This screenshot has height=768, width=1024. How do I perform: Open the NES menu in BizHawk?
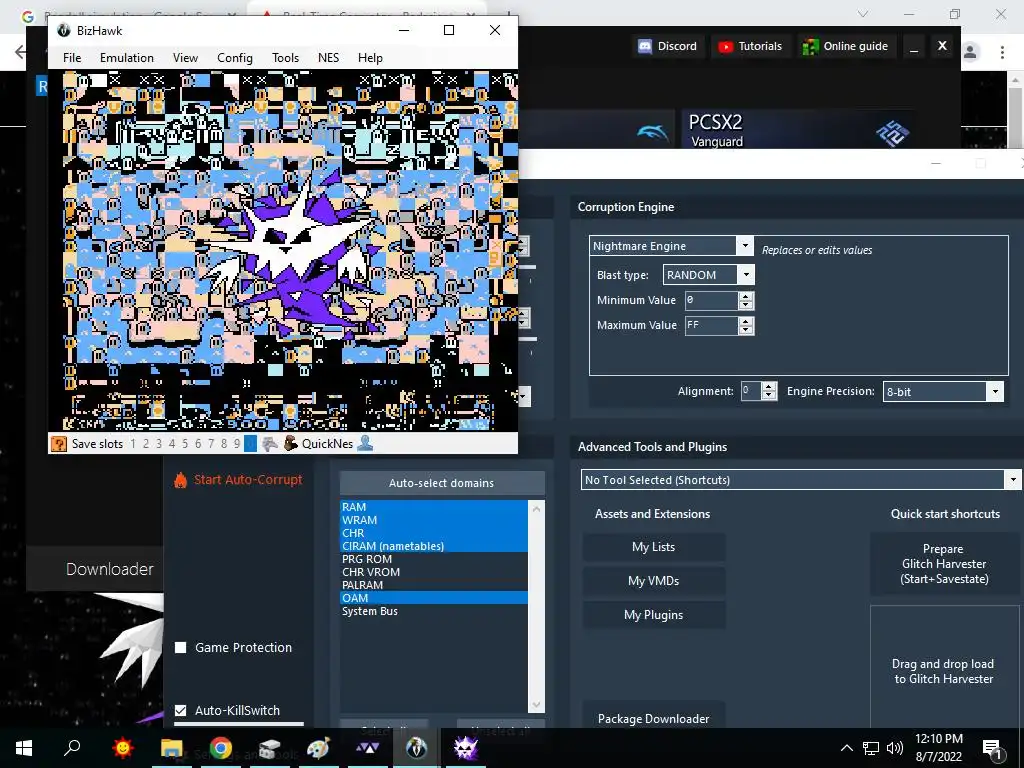tap(328, 58)
